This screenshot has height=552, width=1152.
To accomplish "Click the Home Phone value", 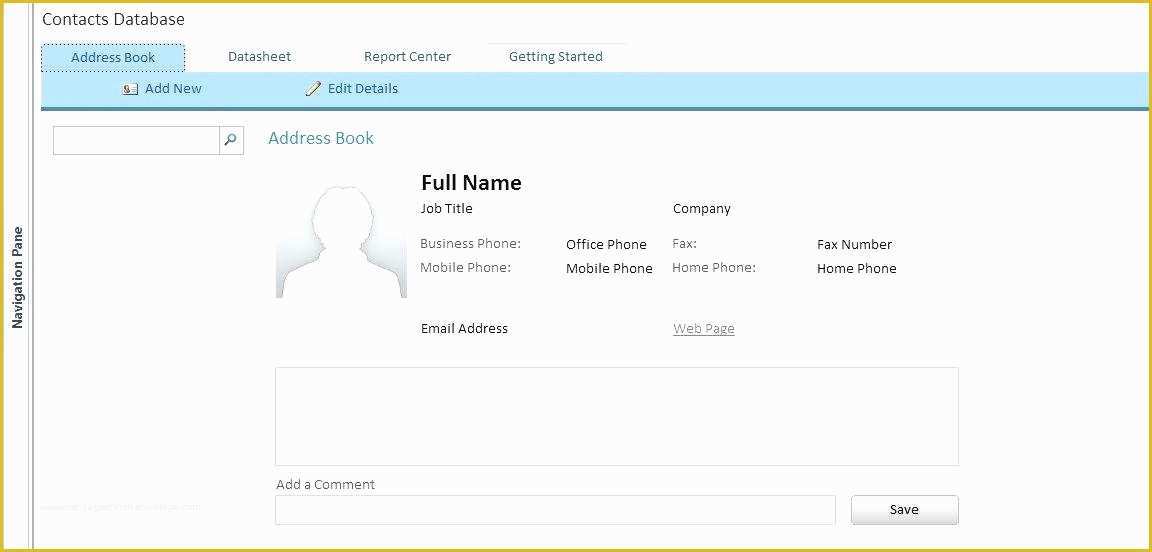I will (857, 268).
